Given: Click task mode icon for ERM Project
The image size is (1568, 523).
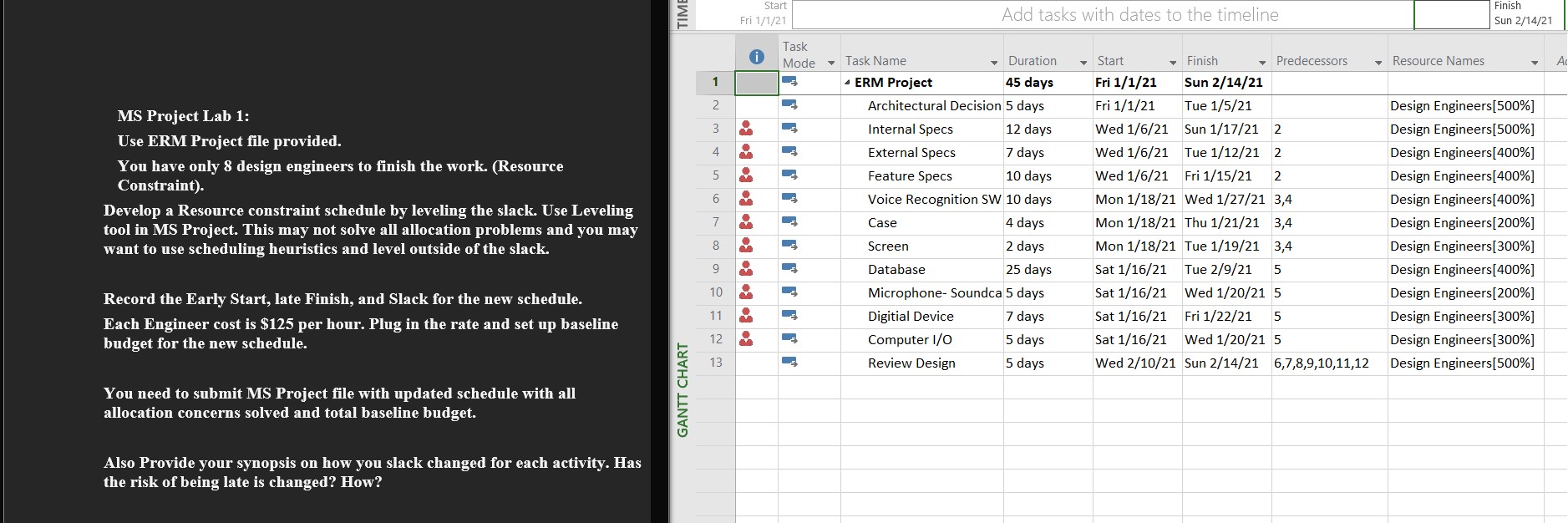Looking at the screenshot, I should click(789, 82).
